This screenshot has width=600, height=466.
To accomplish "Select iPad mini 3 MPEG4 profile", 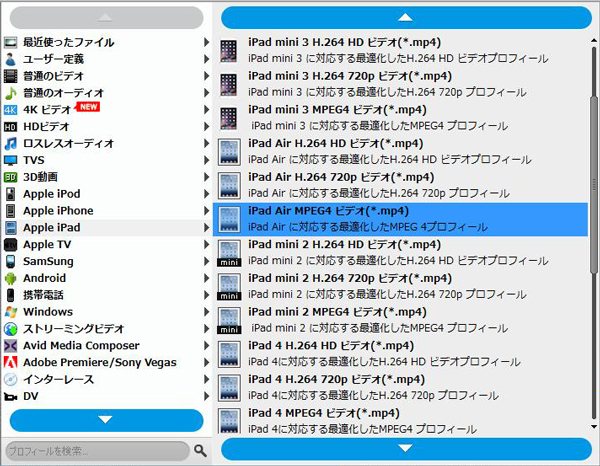I will coord(401,118).
